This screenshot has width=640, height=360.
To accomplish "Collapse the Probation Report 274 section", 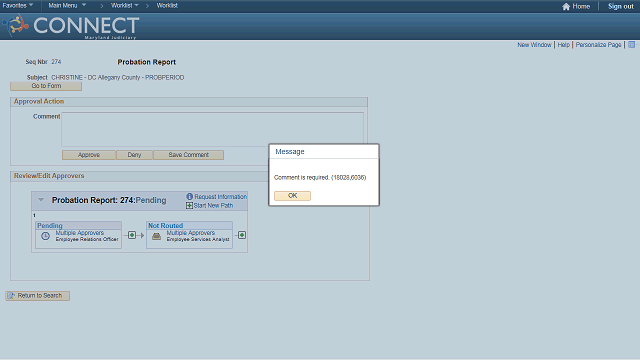I will coord(41,200).
